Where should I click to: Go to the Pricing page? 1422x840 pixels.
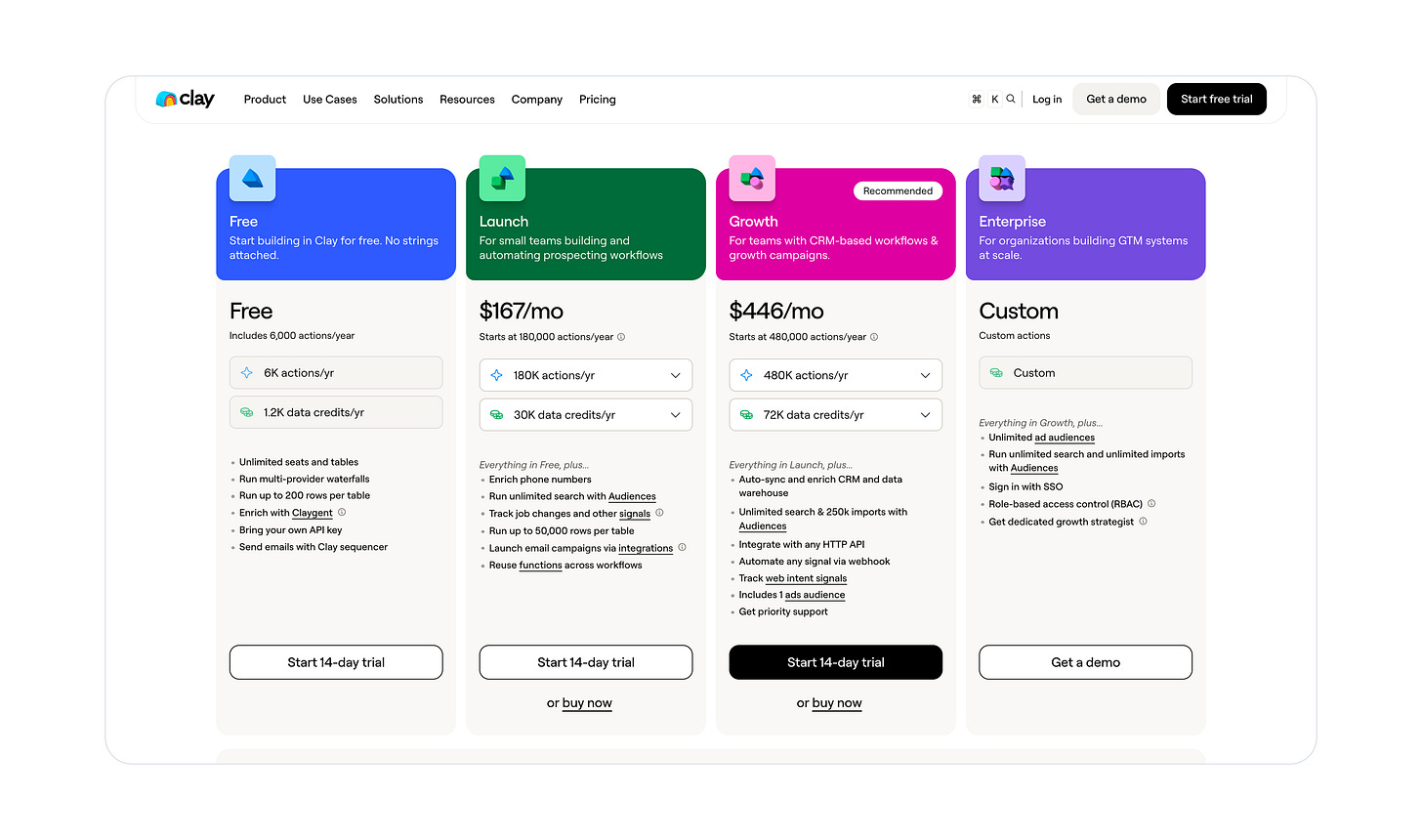coord(598,100)
